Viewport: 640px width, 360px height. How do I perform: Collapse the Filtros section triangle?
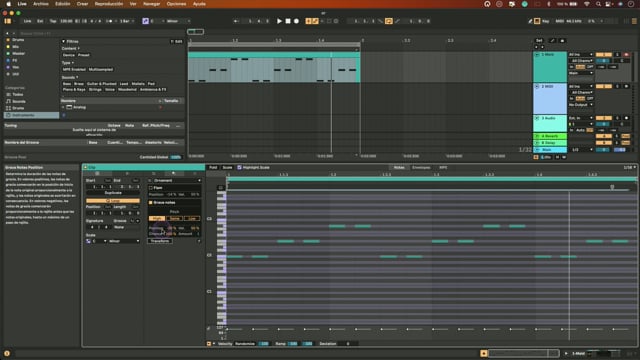(x=63, y=41)
